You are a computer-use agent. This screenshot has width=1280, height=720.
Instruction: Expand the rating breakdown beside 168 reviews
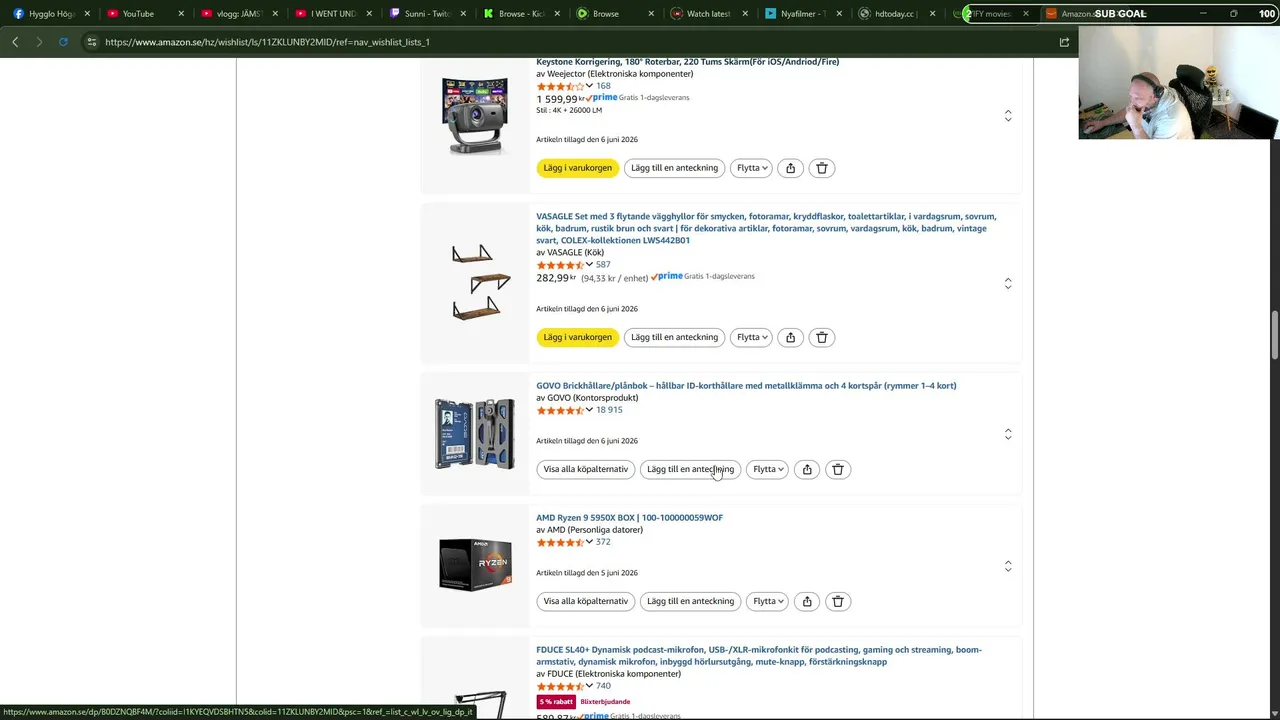(589, 86)
